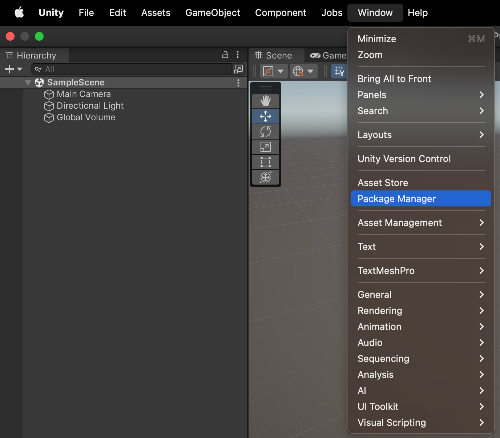This screenshot has width=500, height=438.
Task: Open pivot mode dropdown arrow
Action: 281,71
